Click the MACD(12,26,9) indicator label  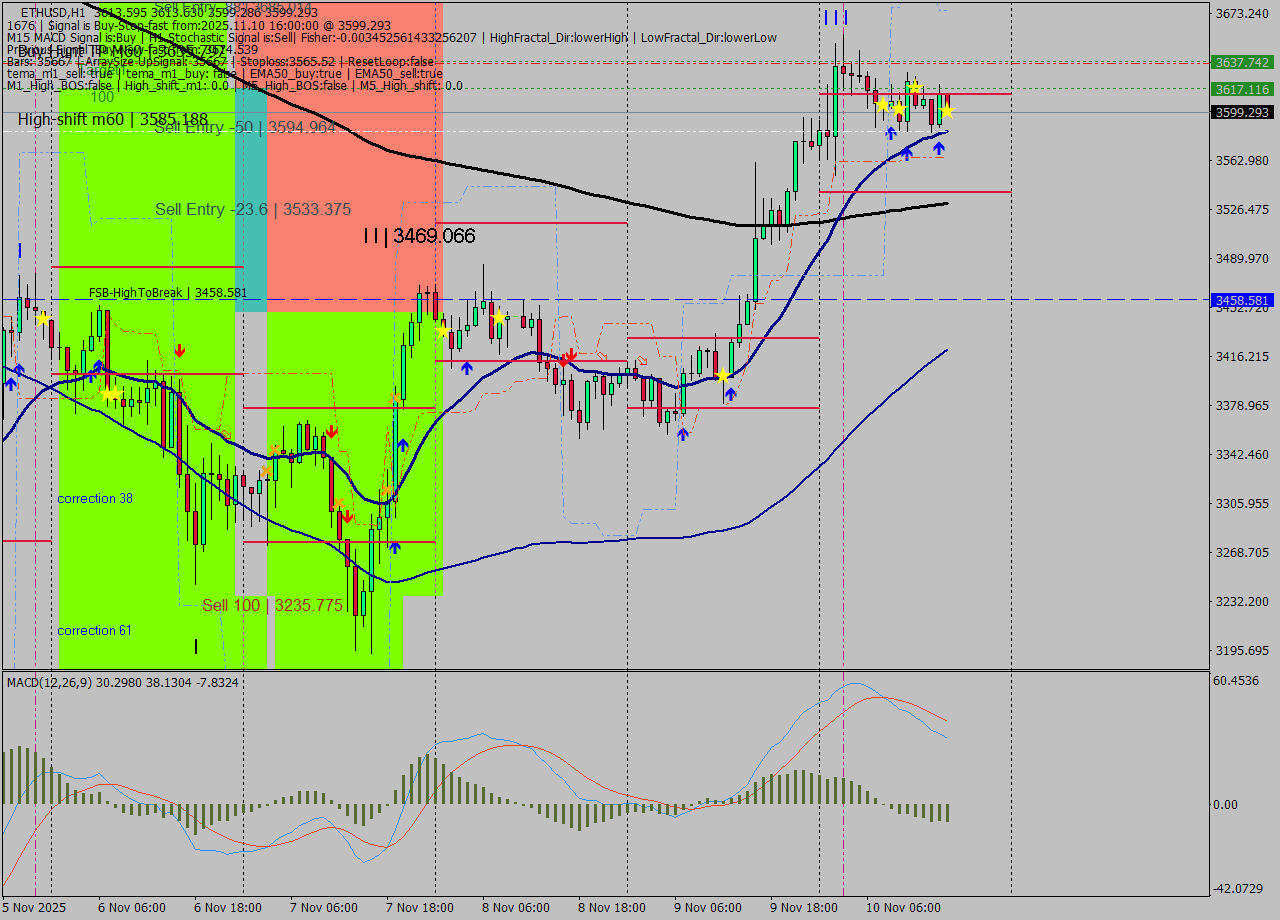point(60,682)
